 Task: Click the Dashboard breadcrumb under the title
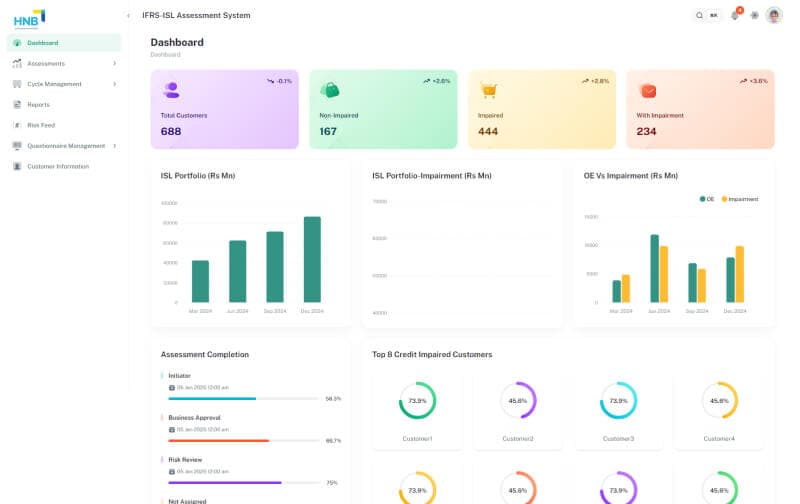point(165,55)
